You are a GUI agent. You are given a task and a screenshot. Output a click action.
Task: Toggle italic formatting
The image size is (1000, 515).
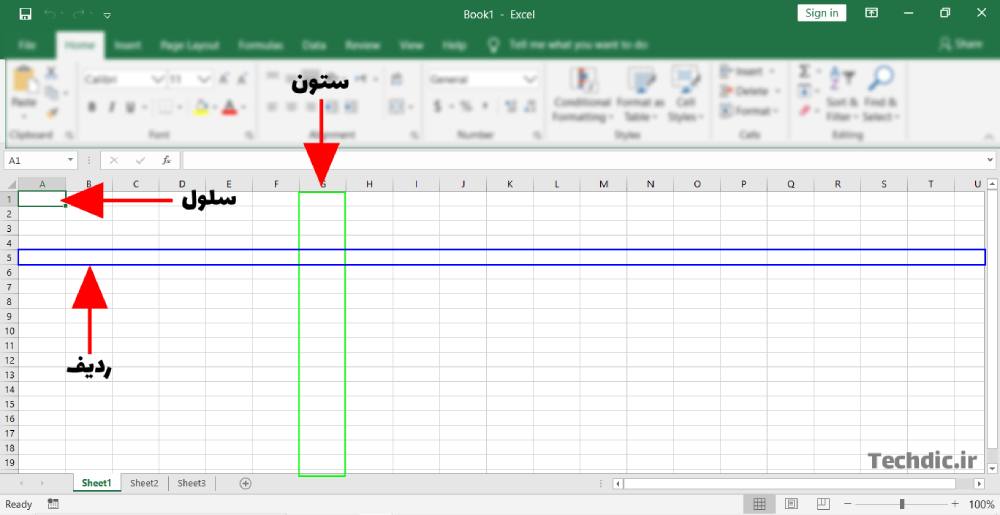[x=112, y=107]
